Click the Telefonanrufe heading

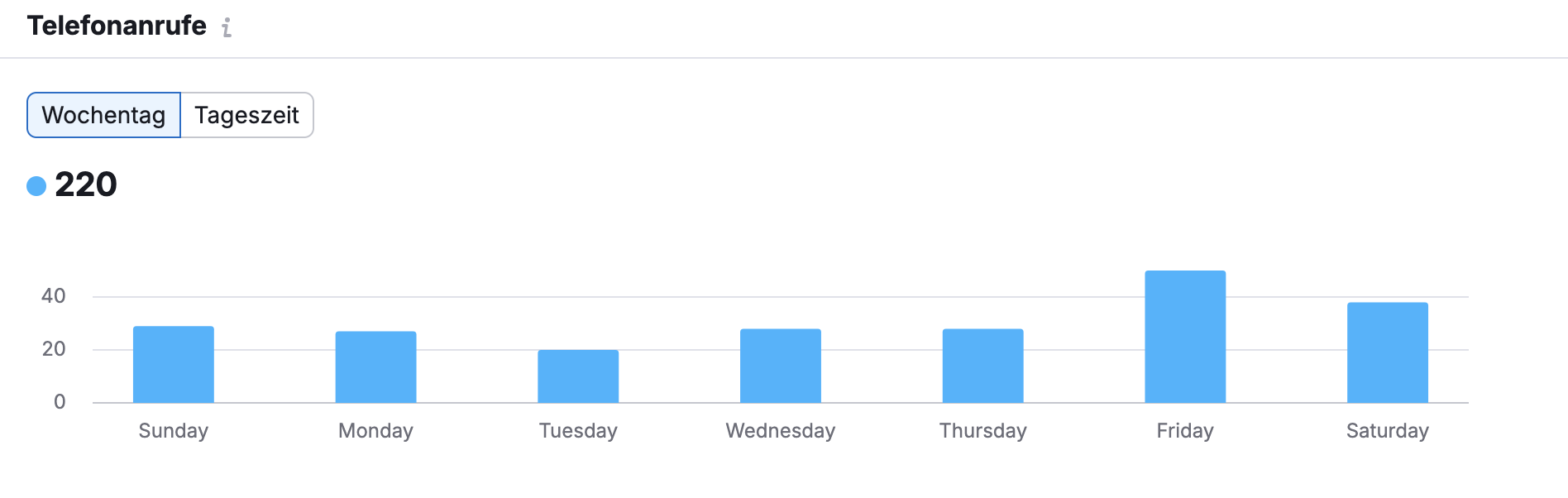pyautogui.click(x=117, y=26)
